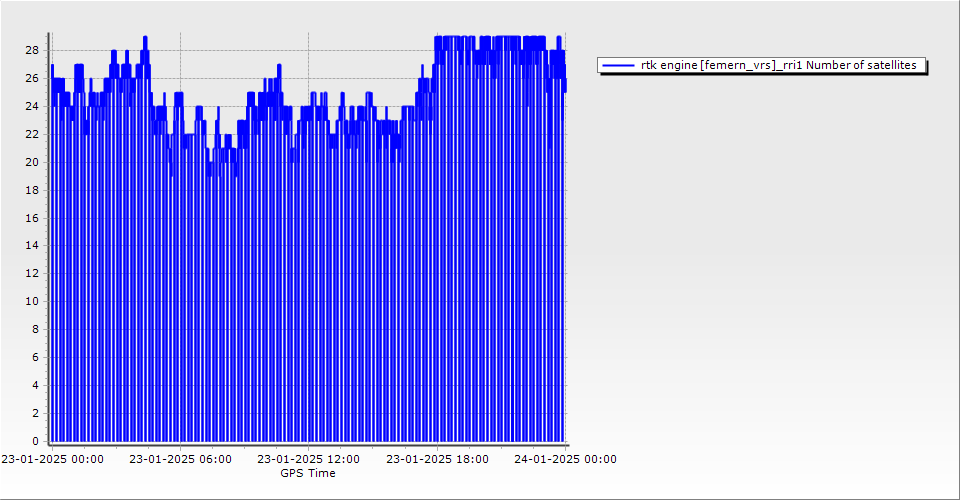This screenshot has height=500, width=960.
Task: Click the y-axis tick label 24
Action: (32, 106)
